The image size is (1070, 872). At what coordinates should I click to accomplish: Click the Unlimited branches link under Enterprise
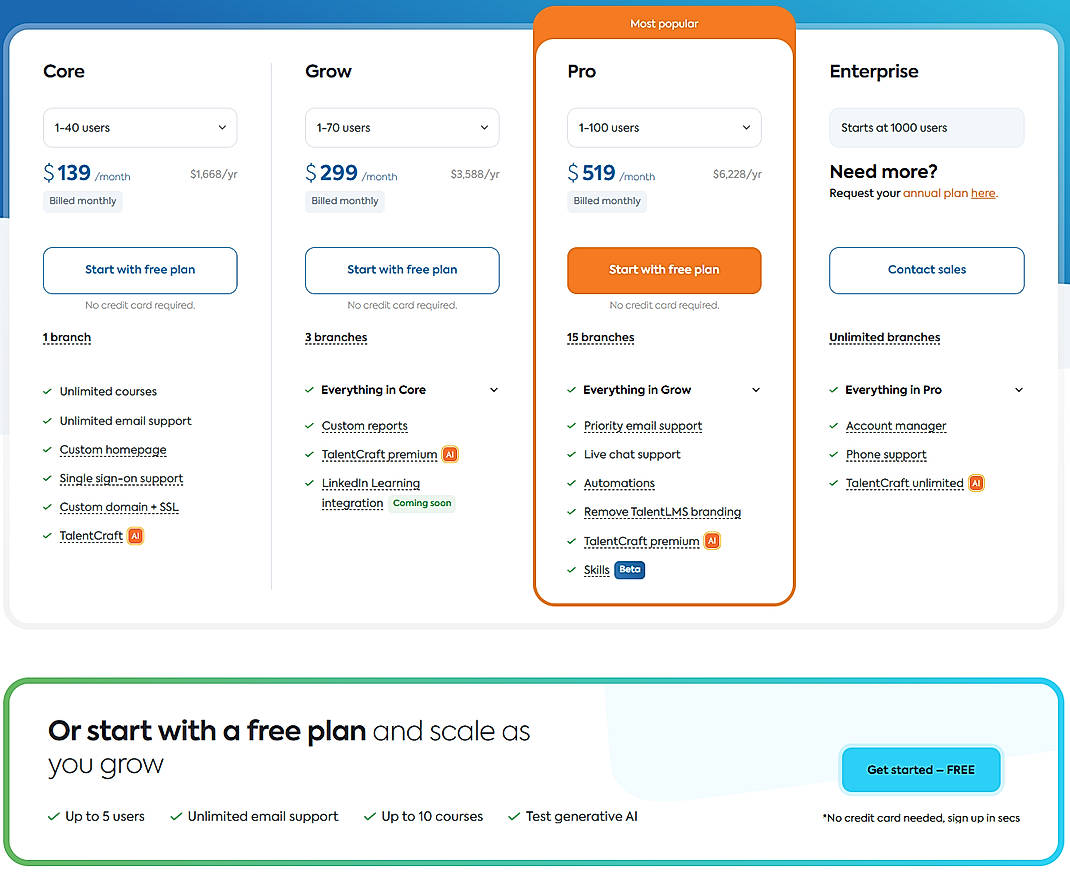884,337
